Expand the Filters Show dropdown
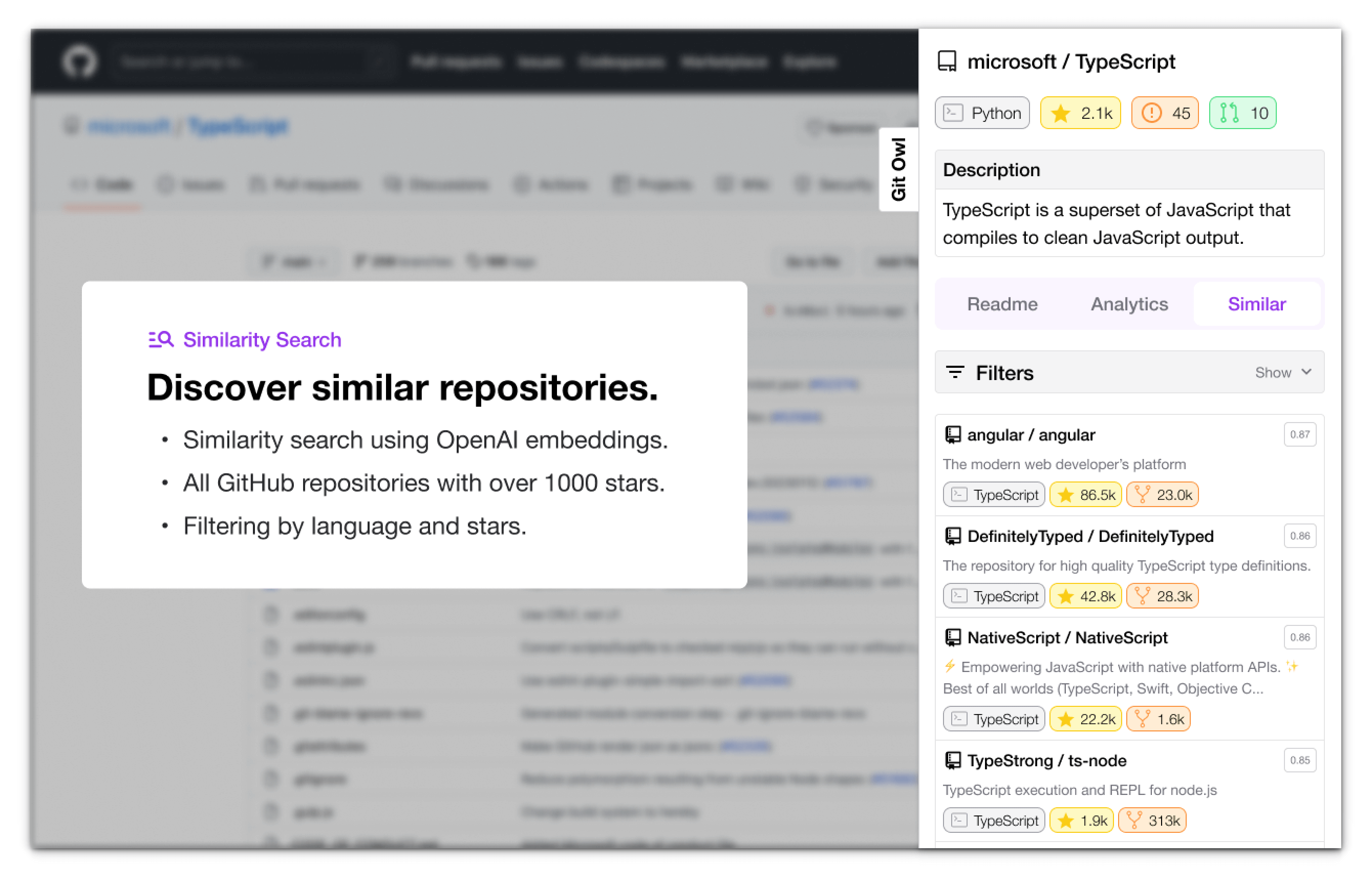 [x=1283, y=372]
